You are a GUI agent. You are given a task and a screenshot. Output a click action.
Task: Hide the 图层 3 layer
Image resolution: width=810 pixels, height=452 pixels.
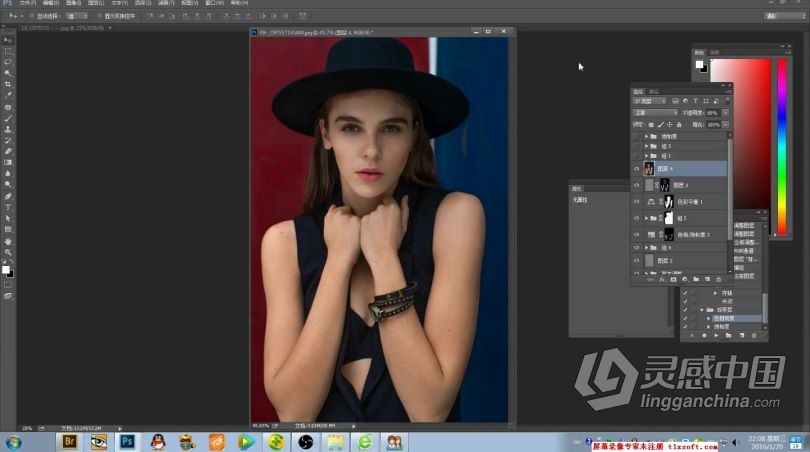pos(636,185)
